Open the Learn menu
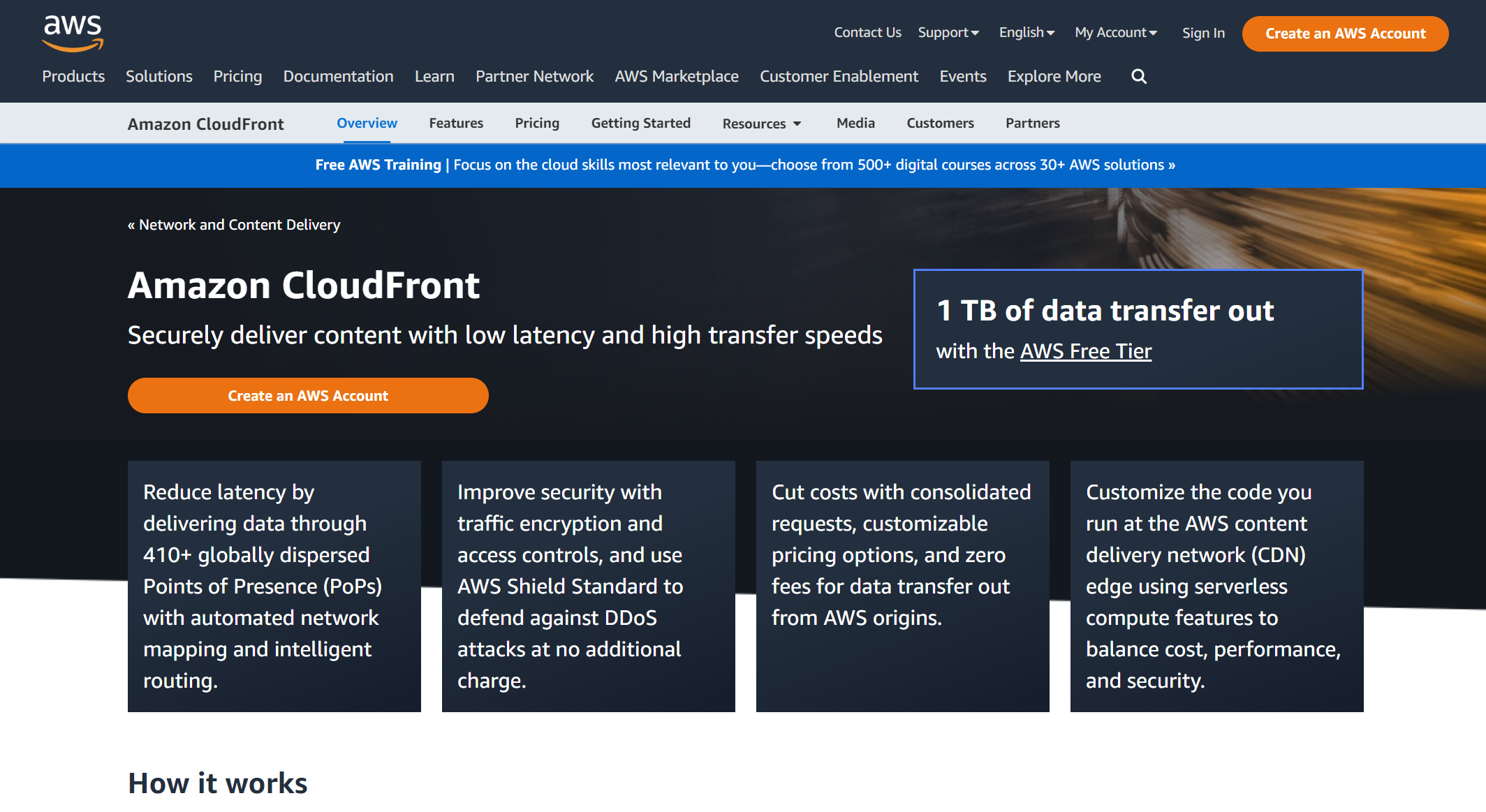 (x=434, y=77)
